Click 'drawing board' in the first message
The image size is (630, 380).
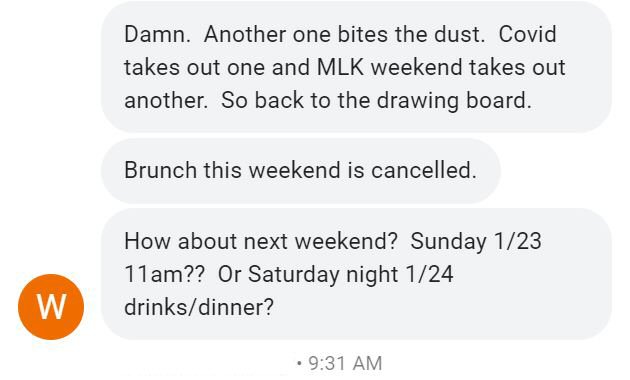pyautogui.click(x=454, y=100)
